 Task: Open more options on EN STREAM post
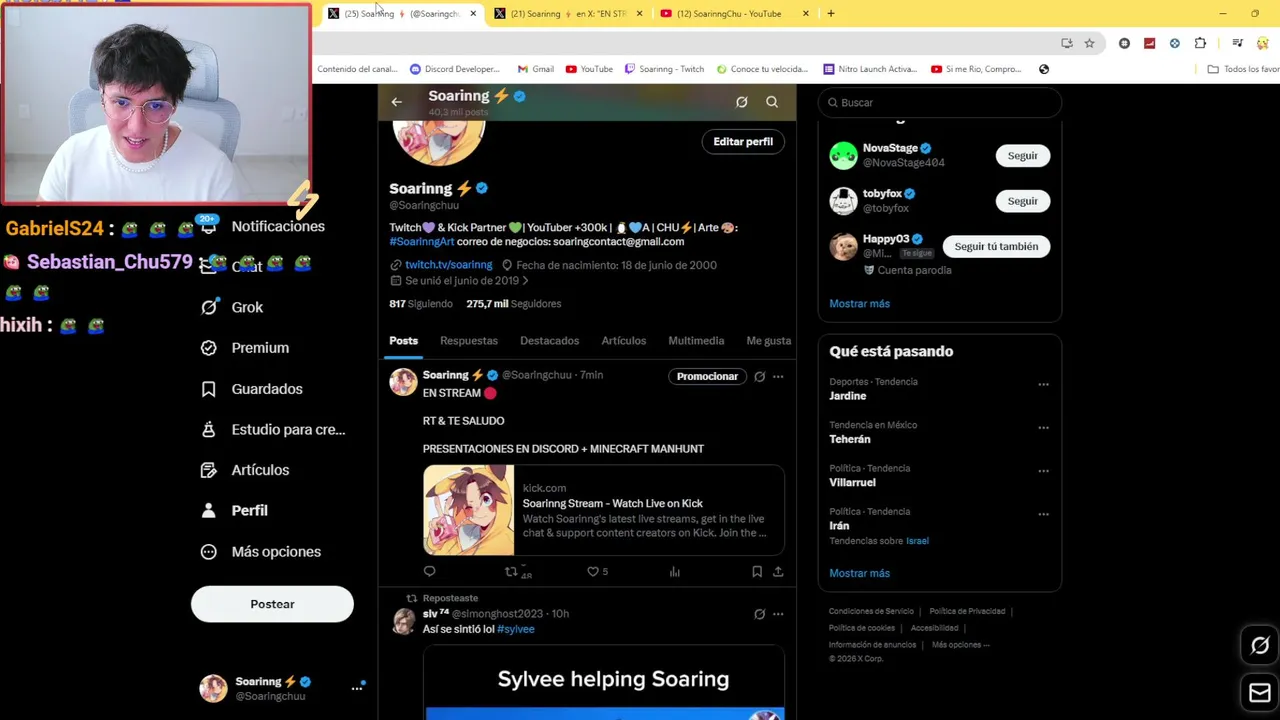778,377
